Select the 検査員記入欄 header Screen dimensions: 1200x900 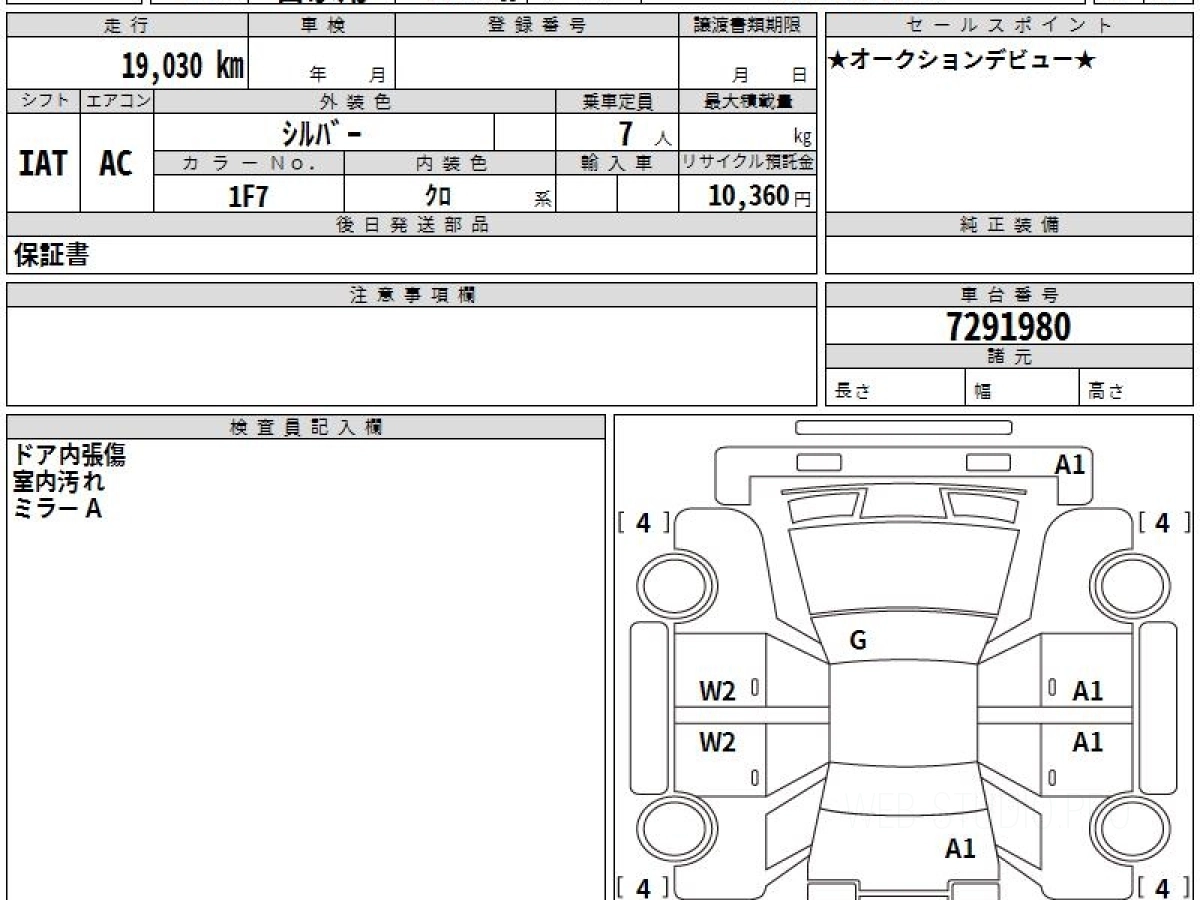coord(306,427)
